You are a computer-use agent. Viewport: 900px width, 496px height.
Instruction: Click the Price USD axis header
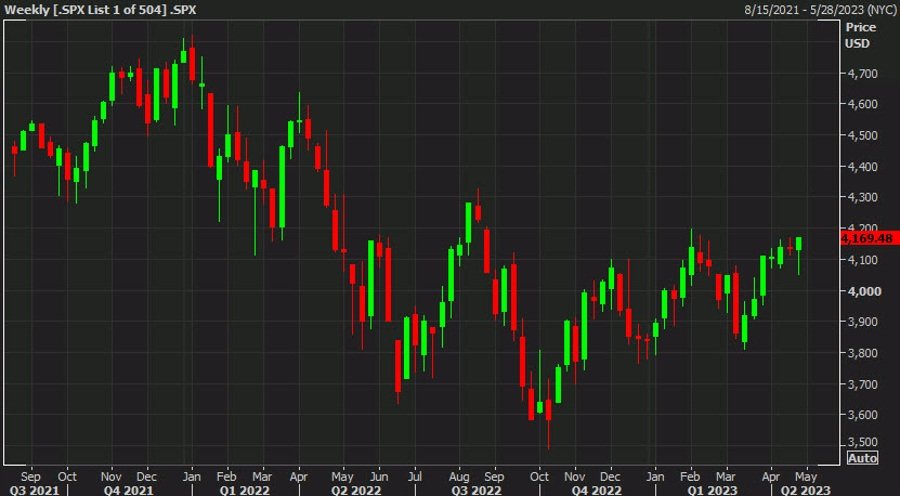click(858, 36)
